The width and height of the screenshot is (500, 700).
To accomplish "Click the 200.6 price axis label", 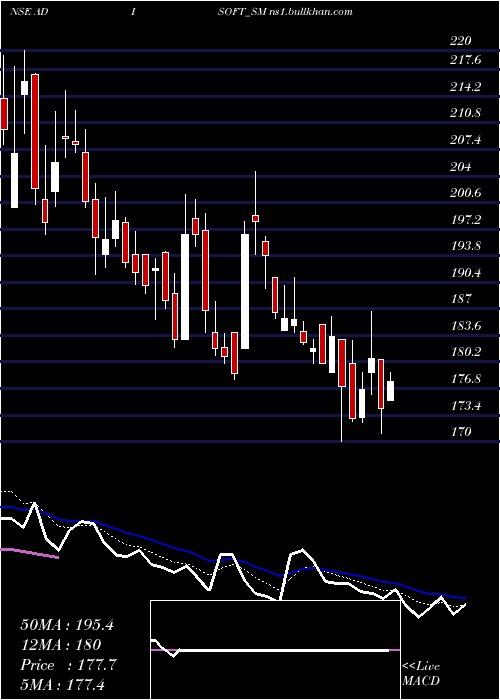I will (466, 193).
